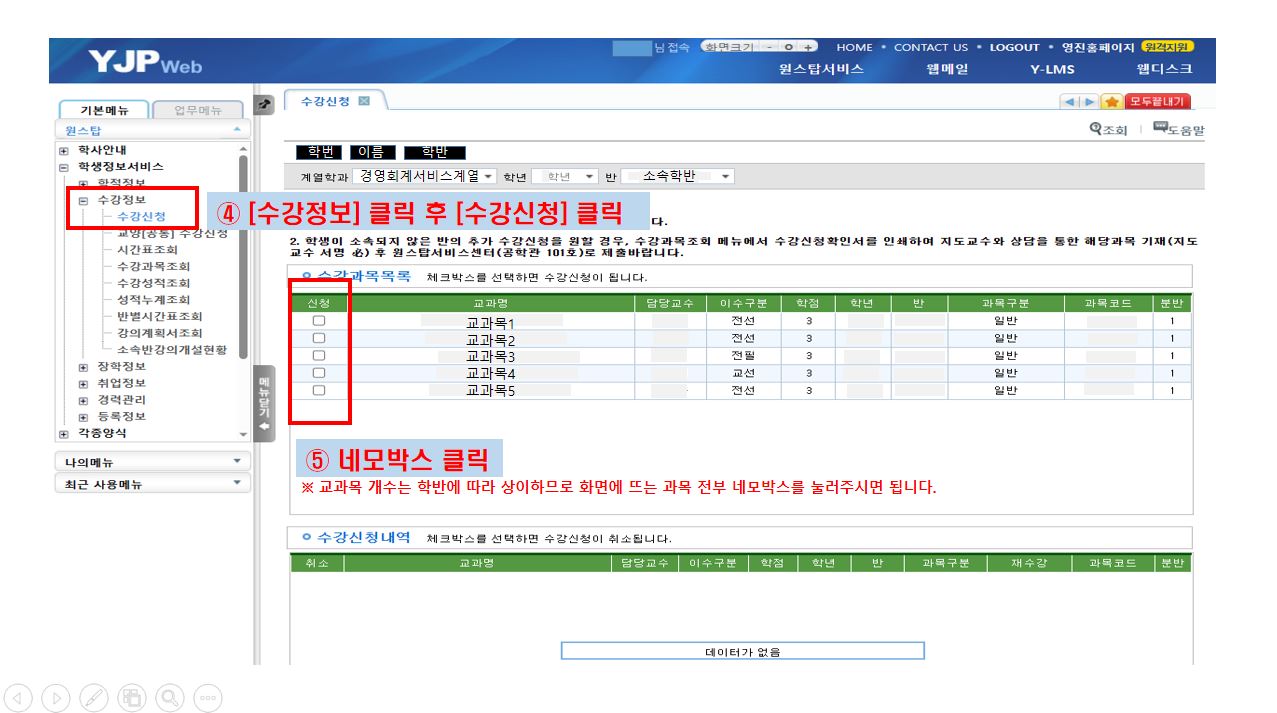Click the 메뉴닫기 side panel handle
1277x713 pixels.
[x=264, y=403]
